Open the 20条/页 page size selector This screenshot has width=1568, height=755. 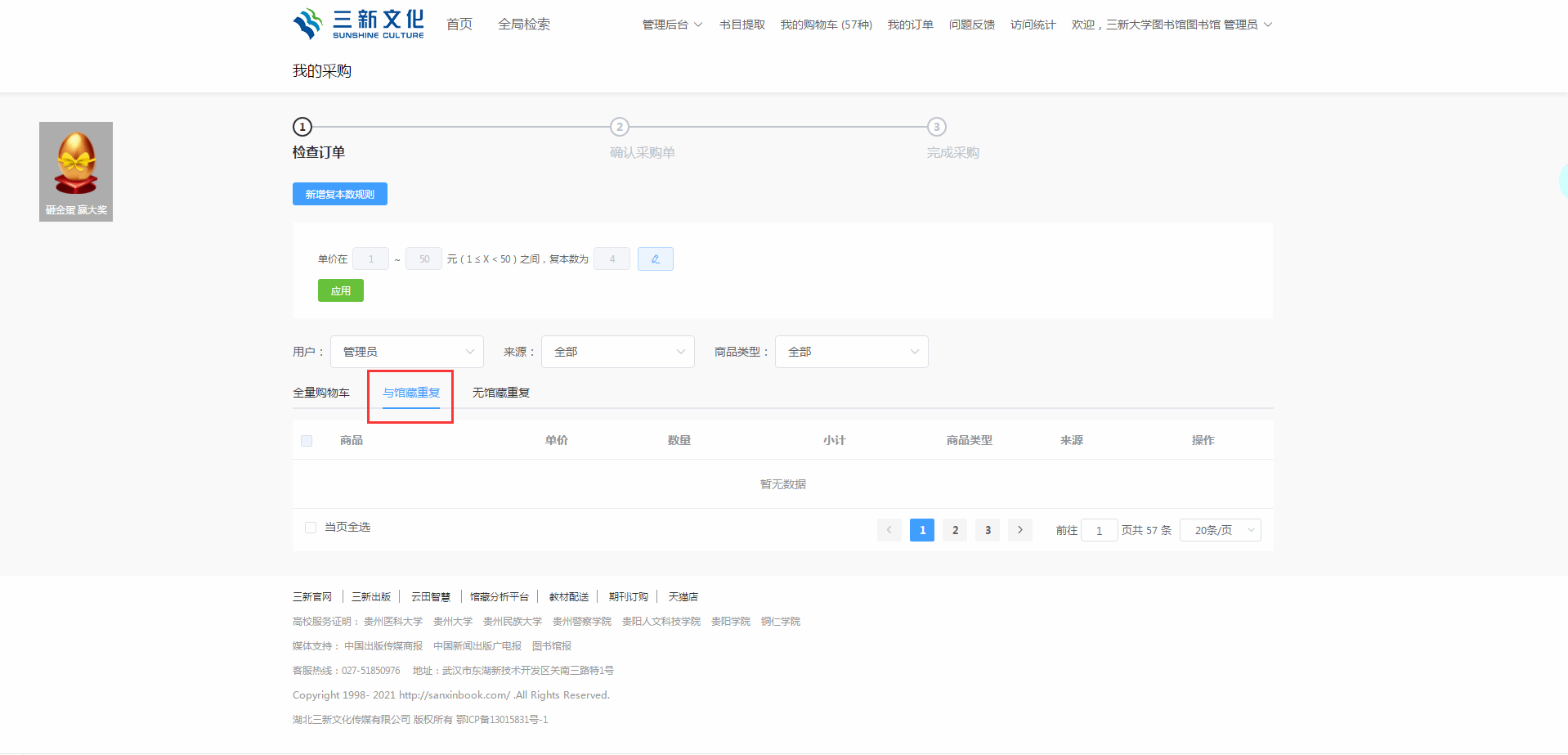1220,530
